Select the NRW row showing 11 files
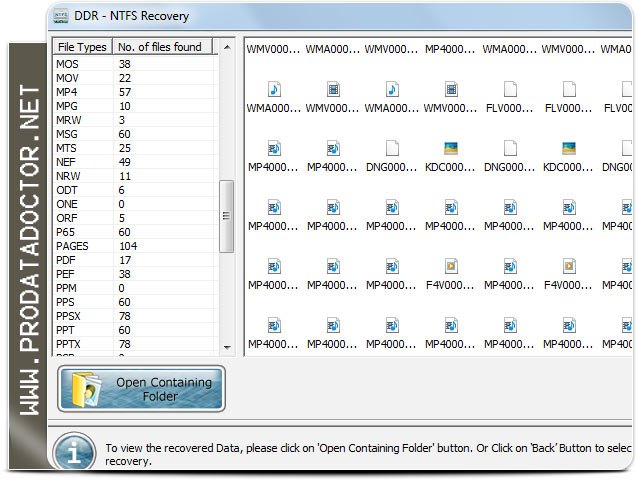The height and width of the screenshot is (482, 636). coord(135,176)
